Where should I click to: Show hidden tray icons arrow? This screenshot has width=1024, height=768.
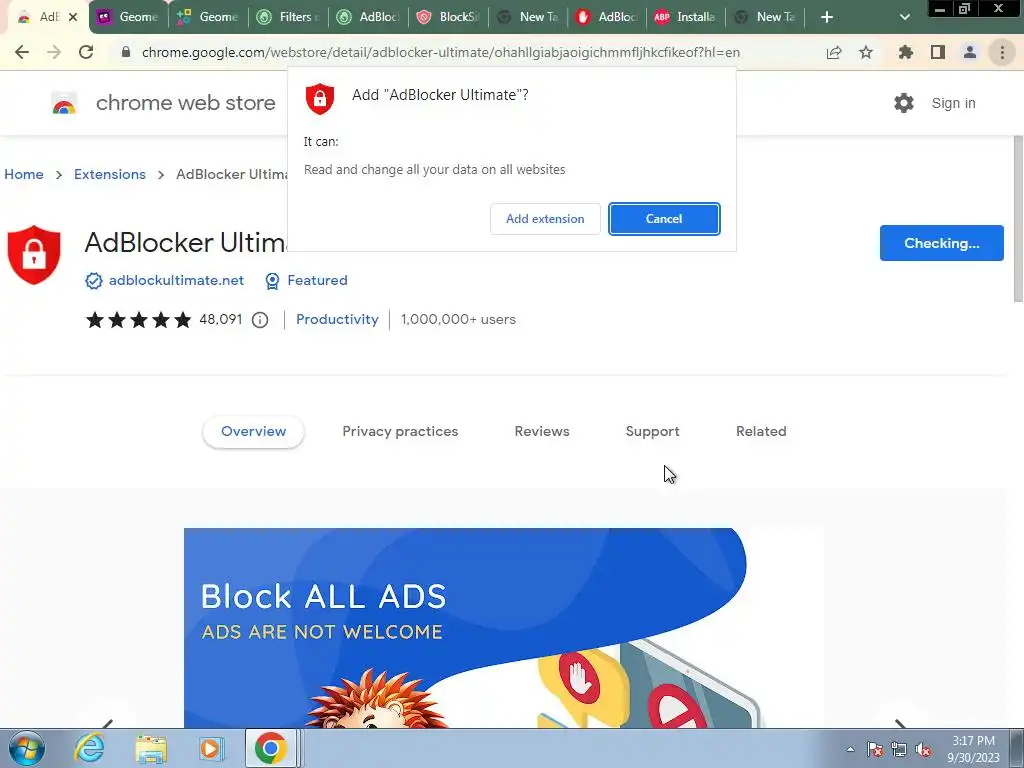pyautogui.click(x=850, y=750)
